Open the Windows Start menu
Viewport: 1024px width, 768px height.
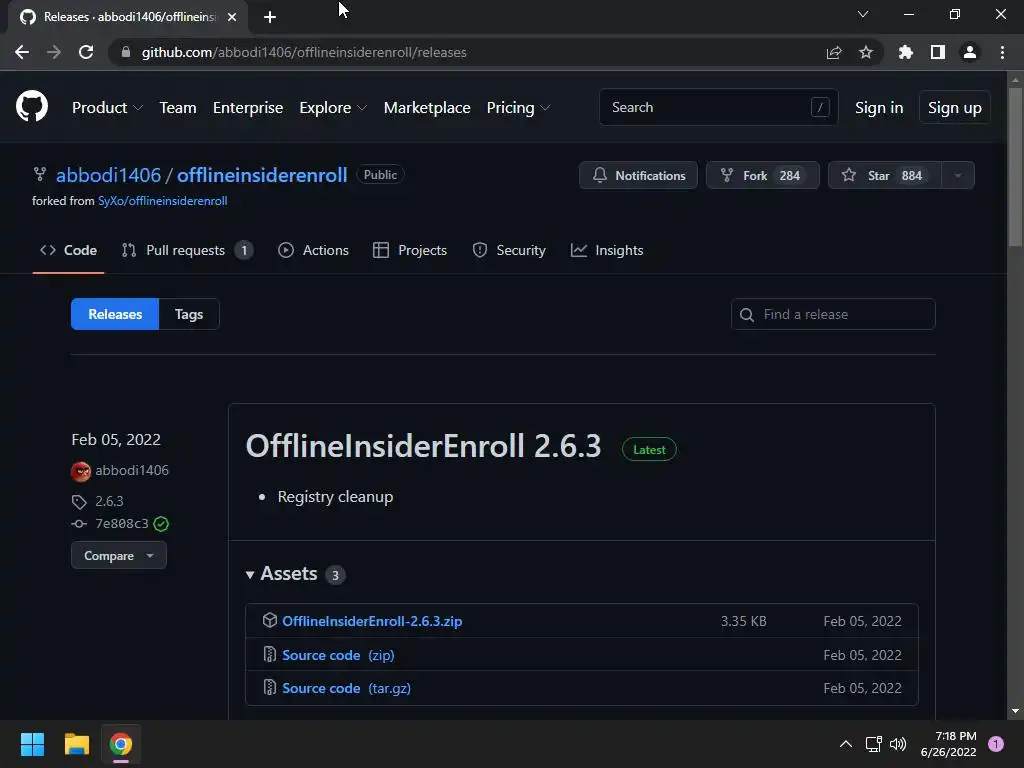click(32, 744)
